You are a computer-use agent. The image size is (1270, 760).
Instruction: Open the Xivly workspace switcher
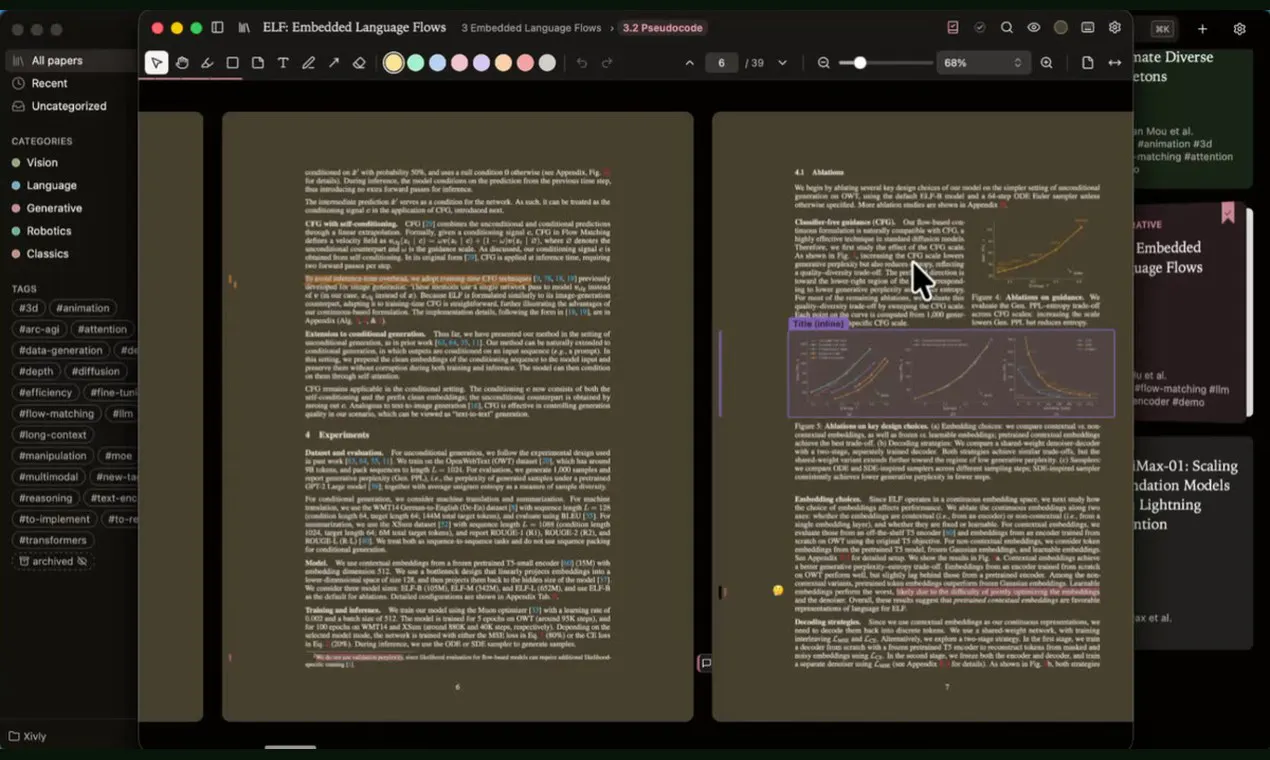click(28, 736)
